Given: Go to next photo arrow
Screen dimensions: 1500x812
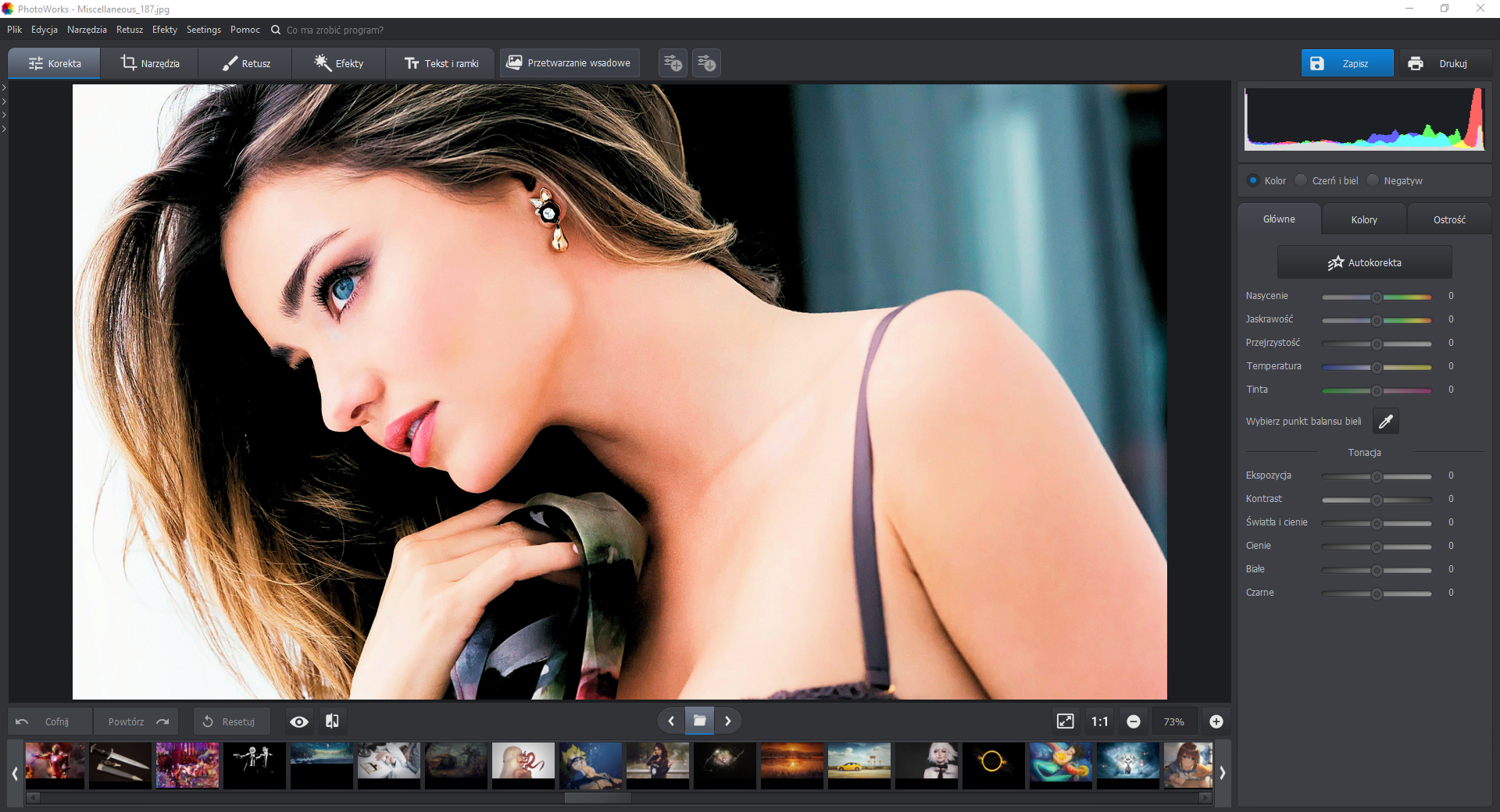Looking at the screenshot, I should tap(728, 721).
